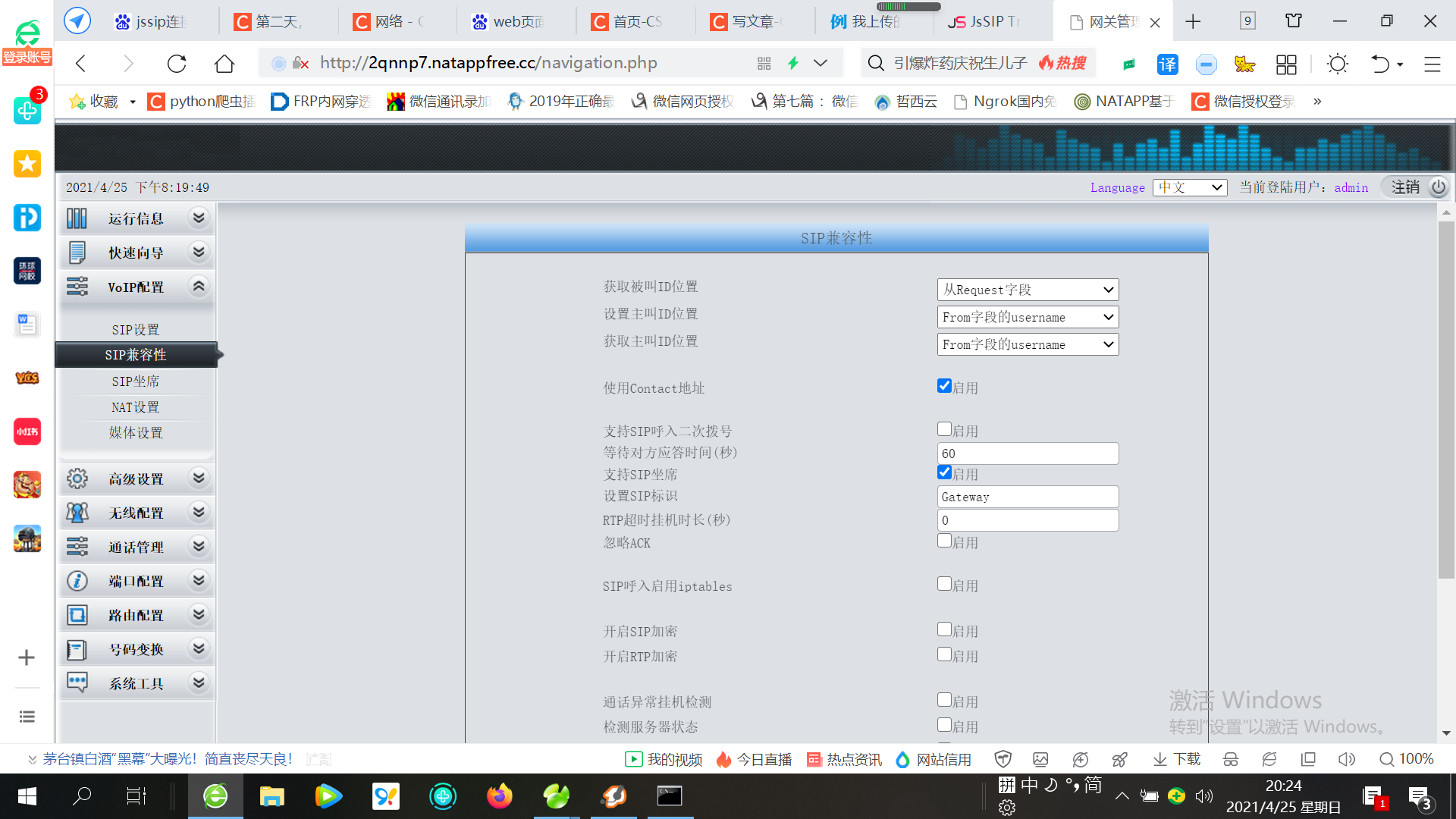Click the bar-chart icon beside 运行信息

point(77,218)
